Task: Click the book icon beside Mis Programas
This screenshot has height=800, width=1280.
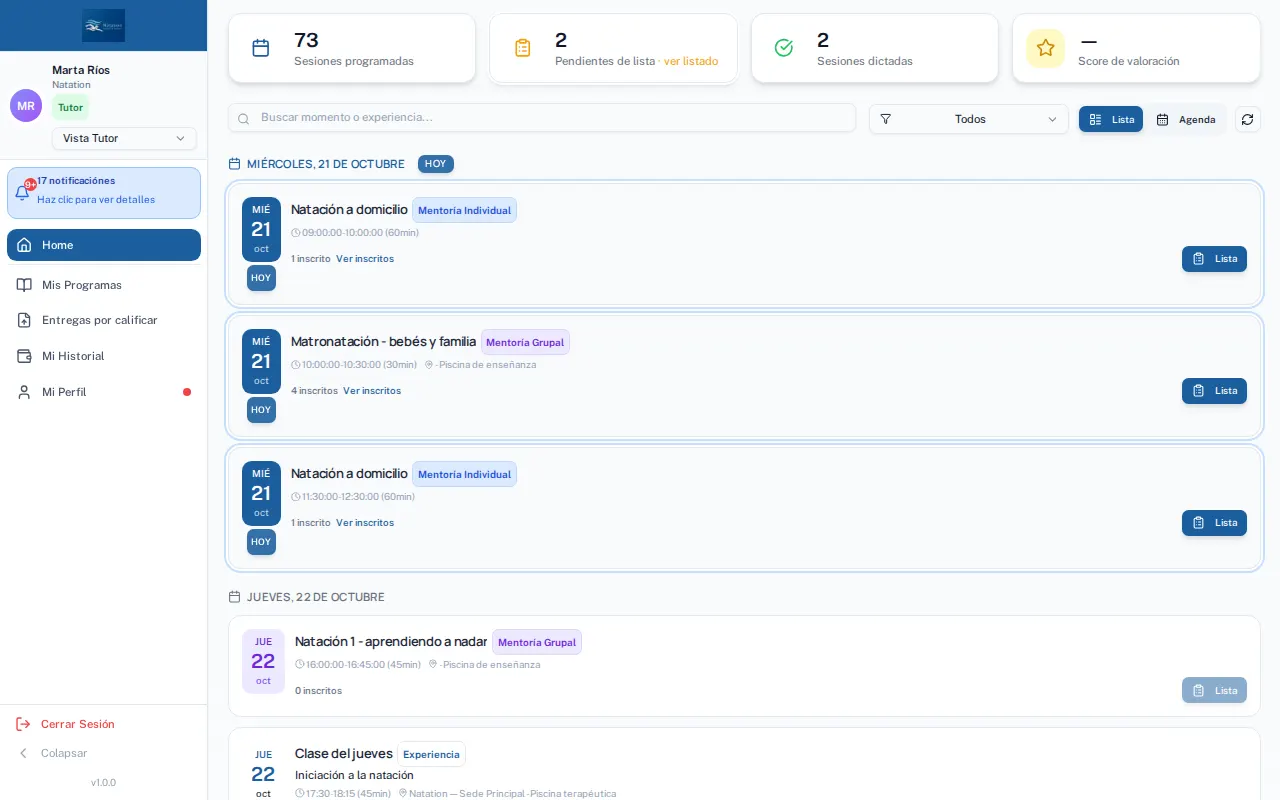Action: 24,285
